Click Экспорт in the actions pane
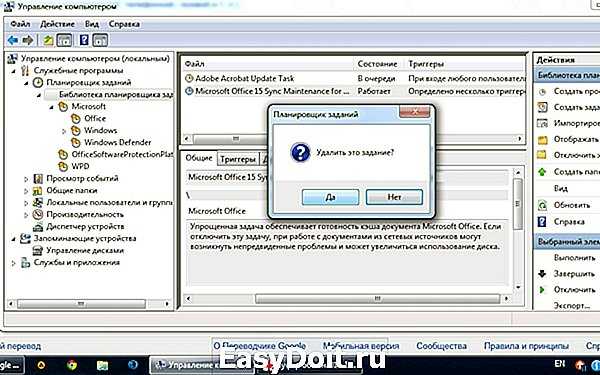This screenshot has width=600, height=375. (571, 306)
